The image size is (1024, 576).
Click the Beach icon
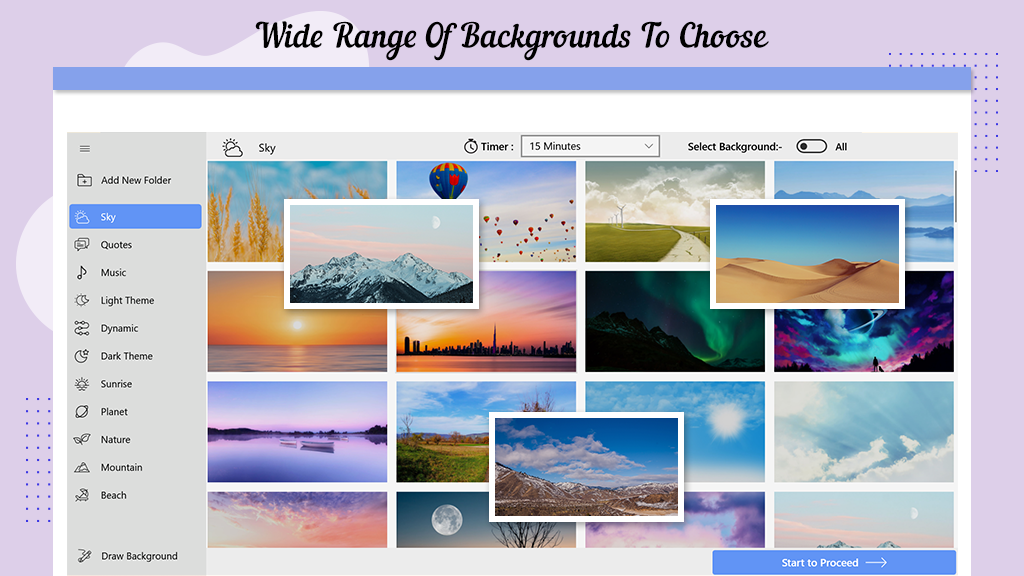click(82, 496)
